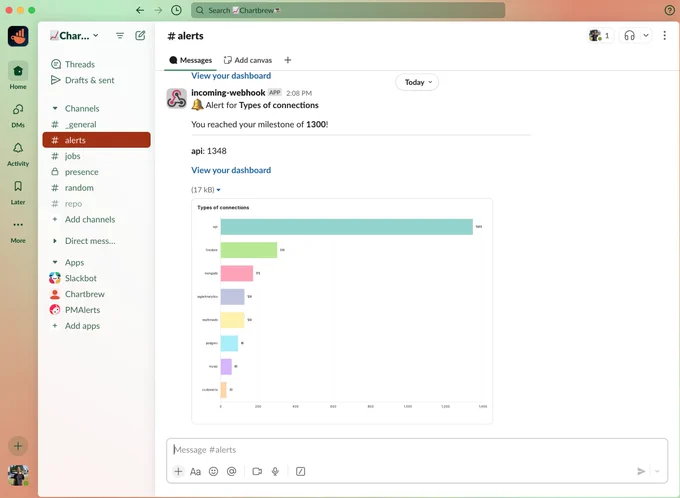Viewport: 680px width, 498px height.
Task: Open the Types of connections chart image
Action: 342,311
